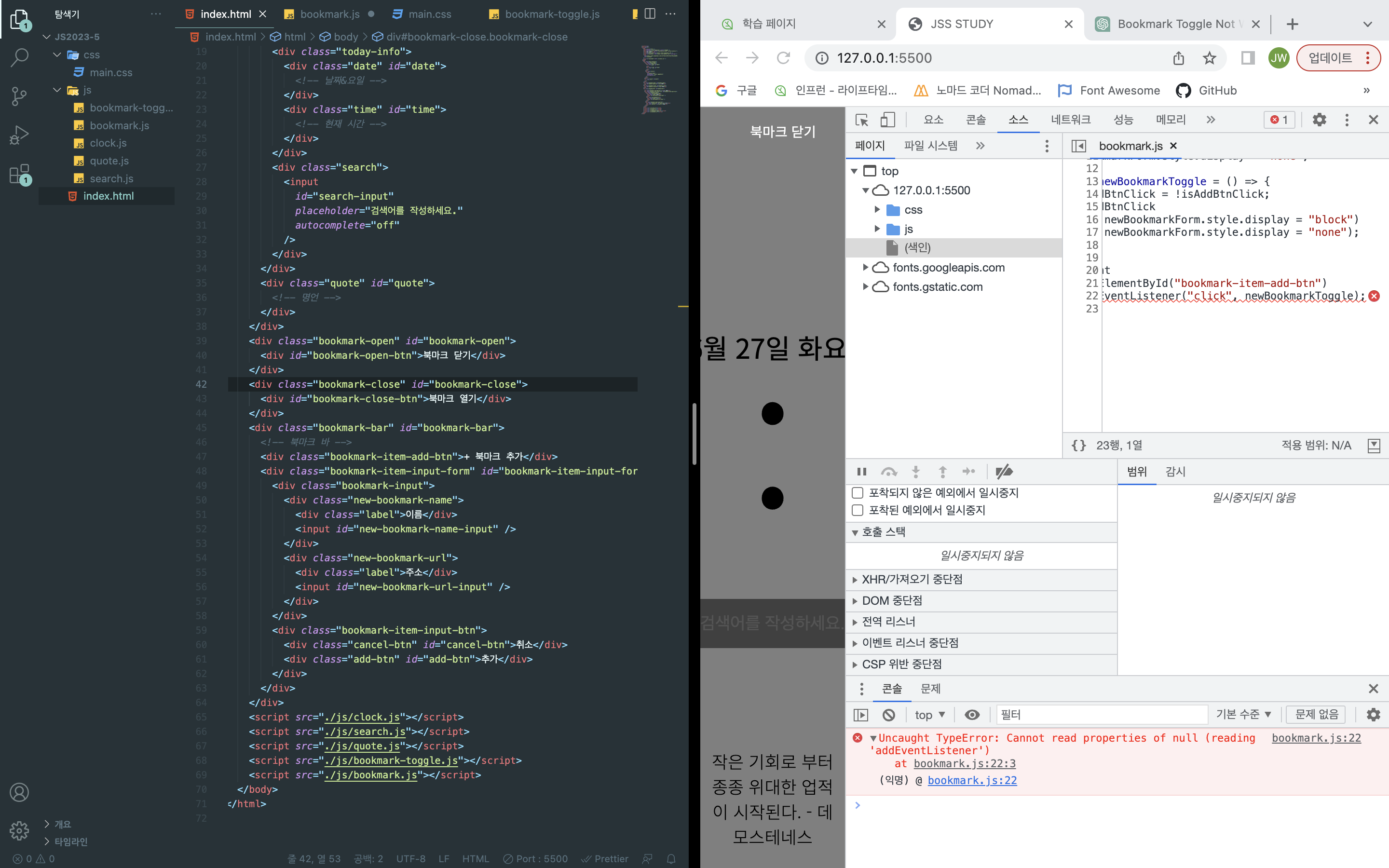Click the Split Editor icon in VS Code
The width and height of the screenshot is (1389, 868).
pyautogui.click(x=650, y=14)
